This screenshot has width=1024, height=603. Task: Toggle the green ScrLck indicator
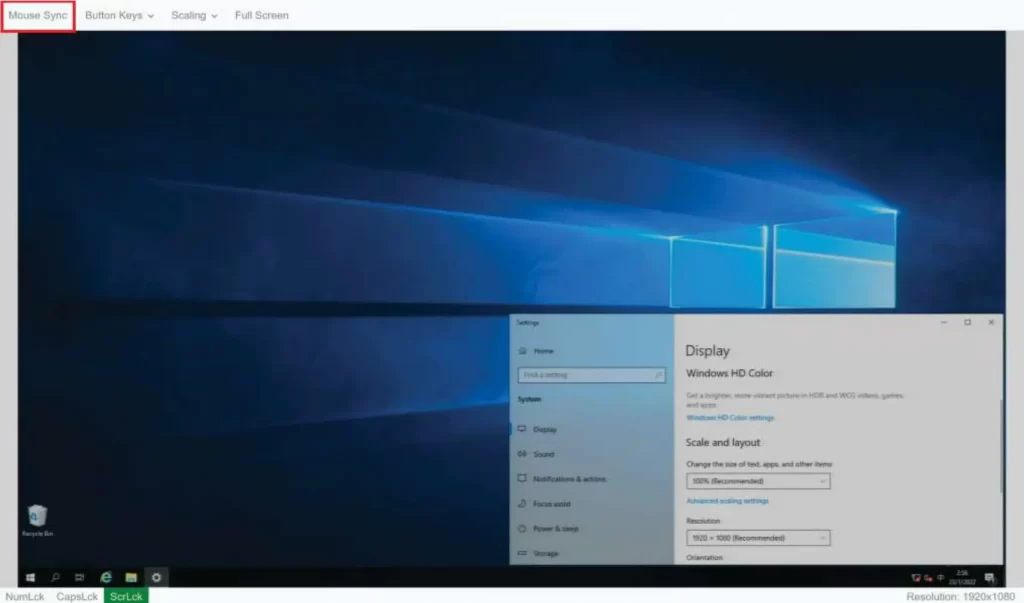[126, 596]
